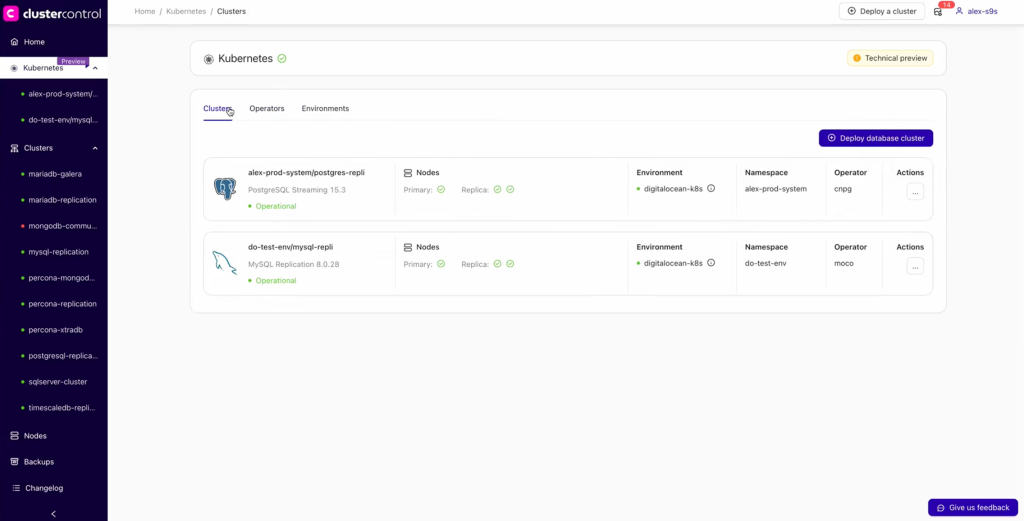Click Primary check in postgres row
Screen dimensions: 1024x521
pyautogui.click(x=441, y=189)
